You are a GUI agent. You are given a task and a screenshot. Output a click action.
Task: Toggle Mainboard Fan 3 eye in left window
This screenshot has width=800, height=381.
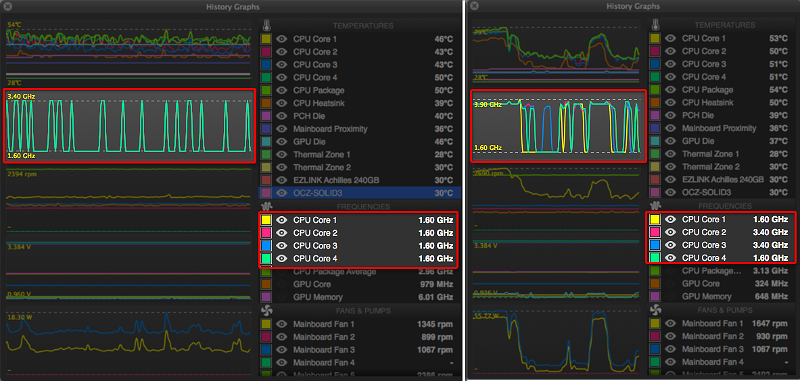[x=281, y=350]
